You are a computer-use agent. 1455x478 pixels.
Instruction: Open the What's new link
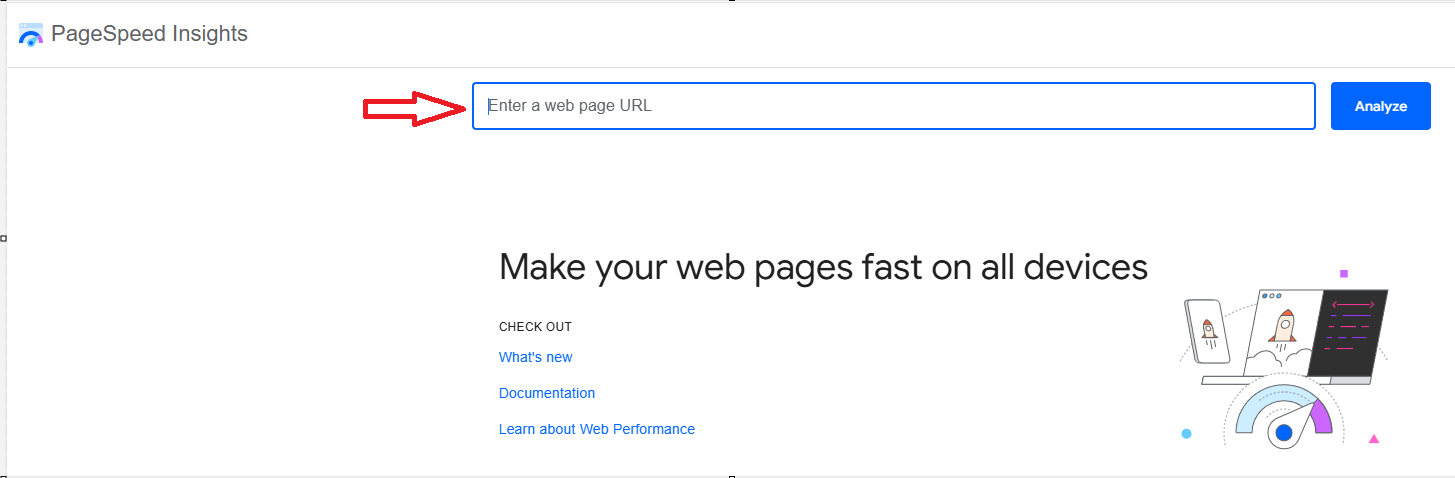click(x=535, y=357)
